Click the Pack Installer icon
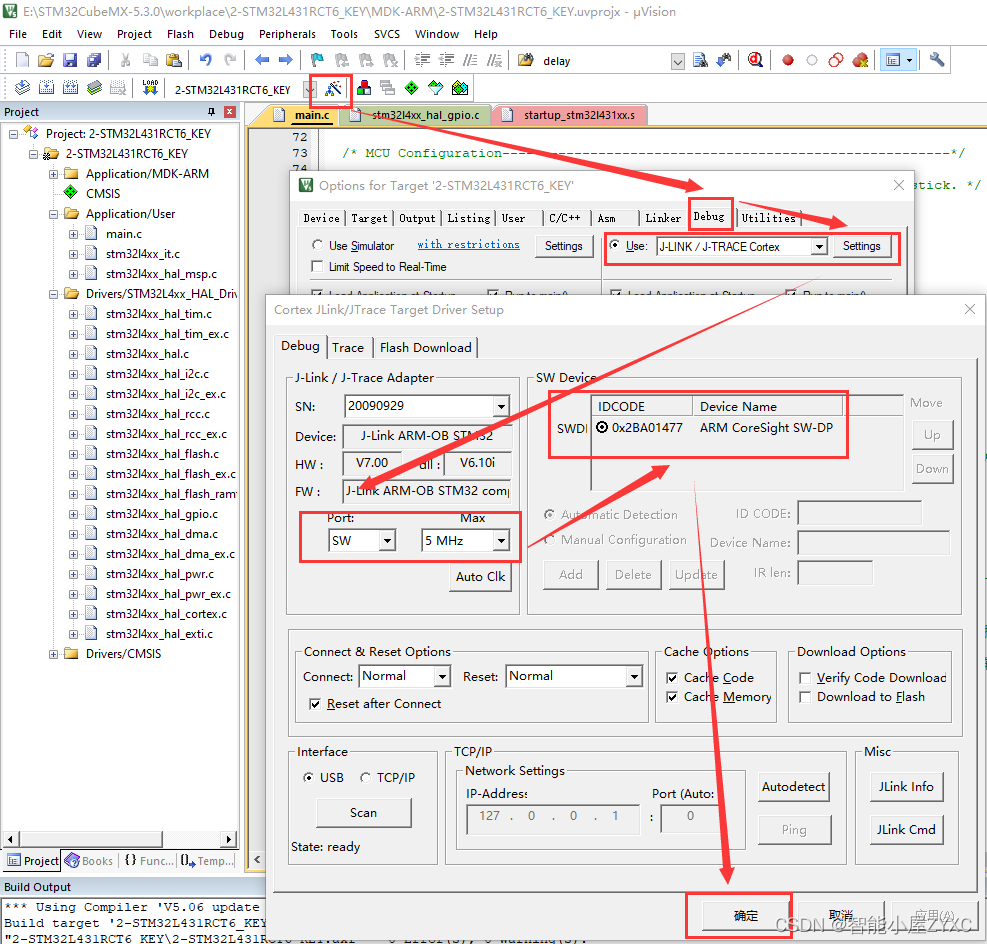 460,88
